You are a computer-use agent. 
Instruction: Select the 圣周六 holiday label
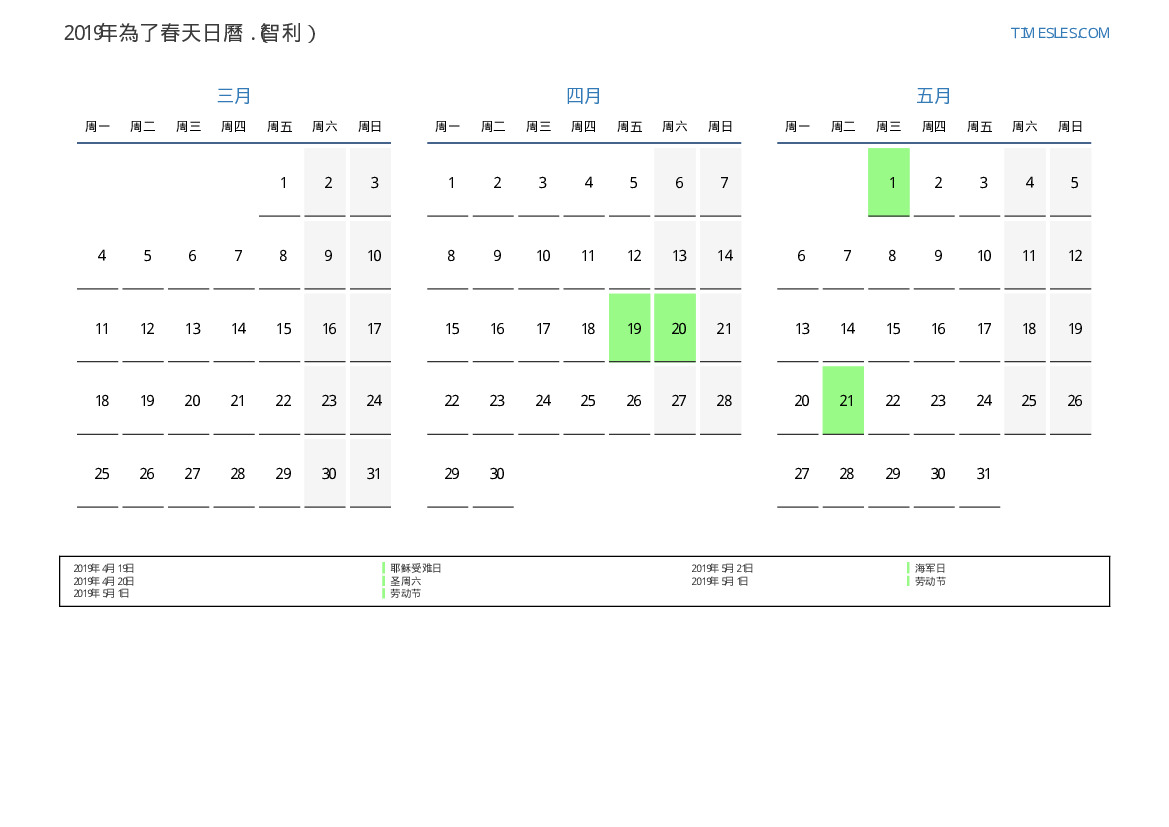[405, 581]
